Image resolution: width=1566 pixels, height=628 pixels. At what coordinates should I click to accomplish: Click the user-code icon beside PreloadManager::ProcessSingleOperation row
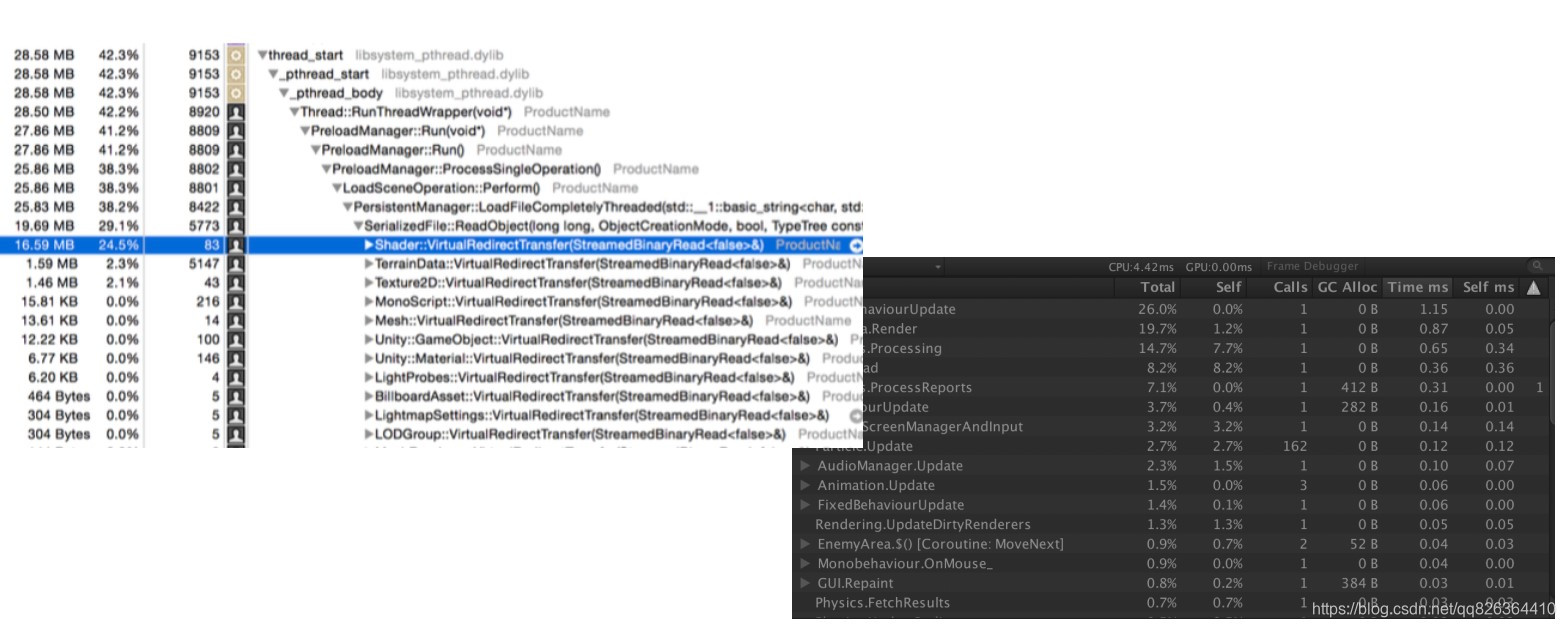tap(236, 169)
